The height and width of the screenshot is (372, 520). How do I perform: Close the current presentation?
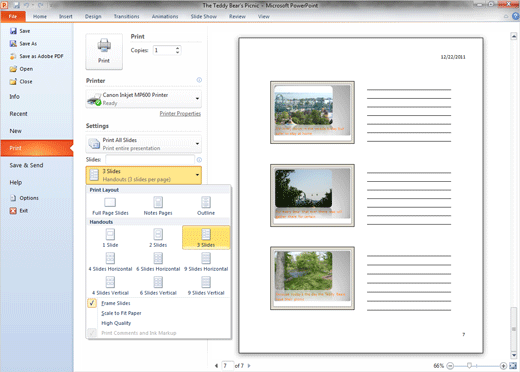pyautogui.click(x=21, y=82)
